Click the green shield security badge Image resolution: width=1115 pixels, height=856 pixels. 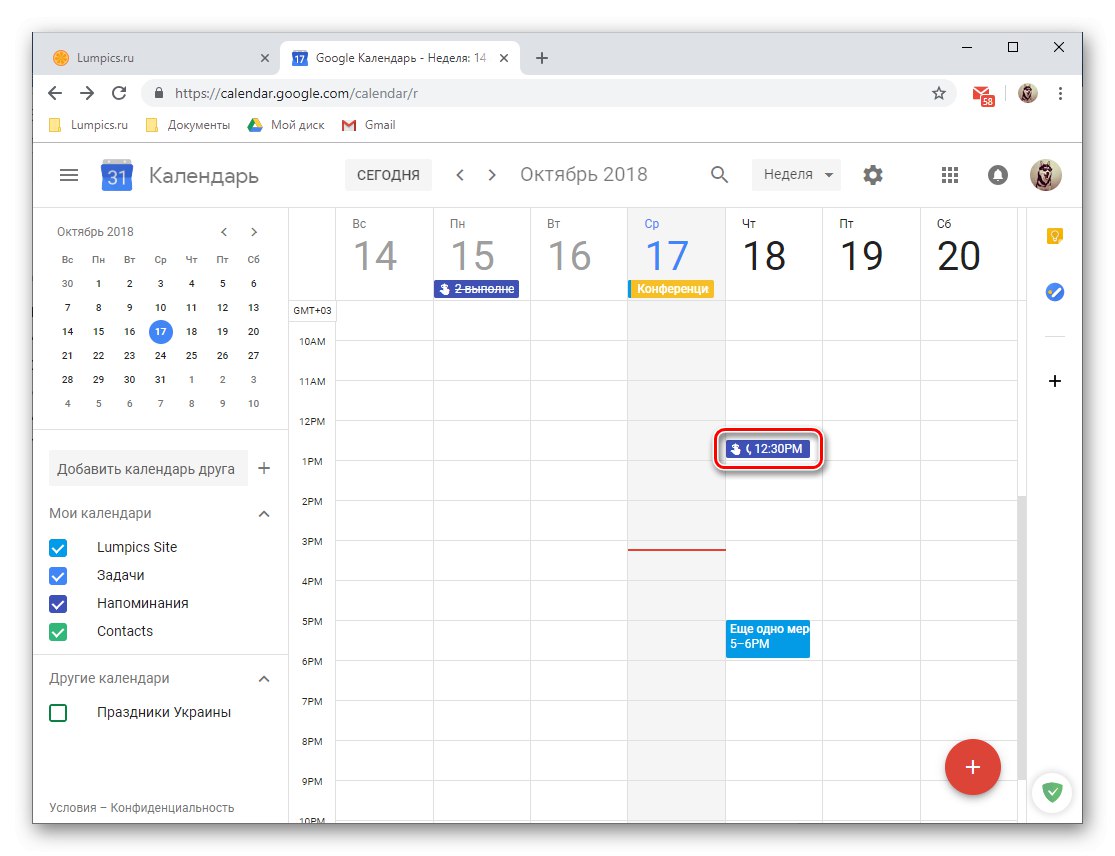coord(1052,791)
